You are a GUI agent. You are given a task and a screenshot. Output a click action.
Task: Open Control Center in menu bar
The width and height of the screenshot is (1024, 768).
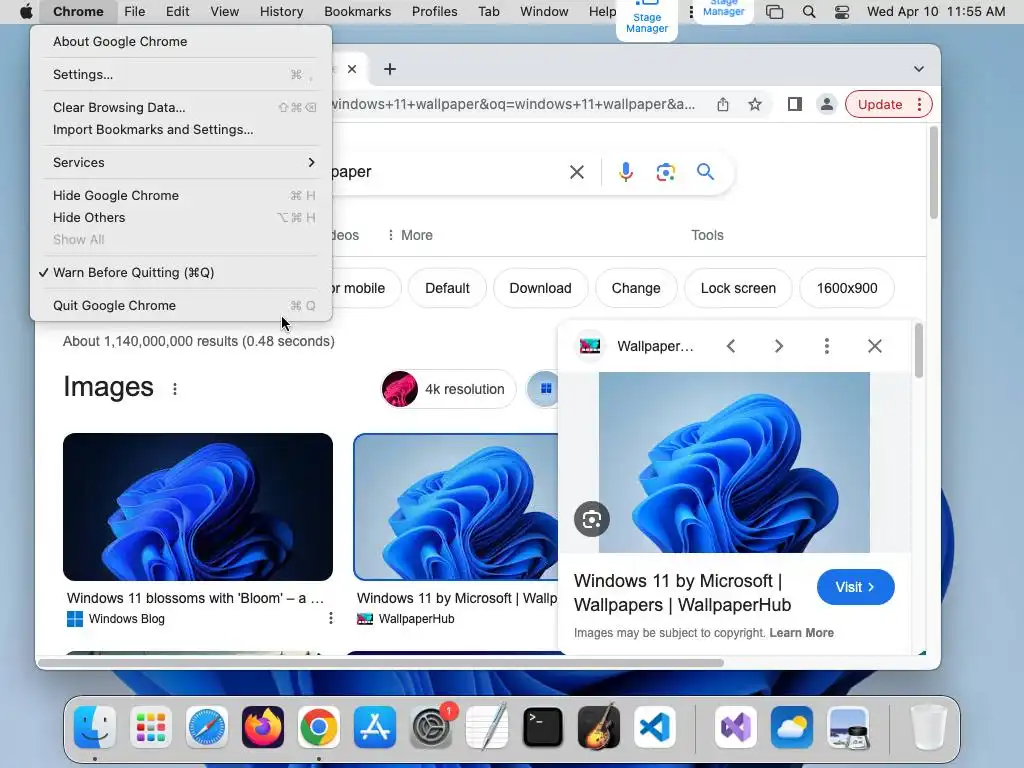click(842, 12)
